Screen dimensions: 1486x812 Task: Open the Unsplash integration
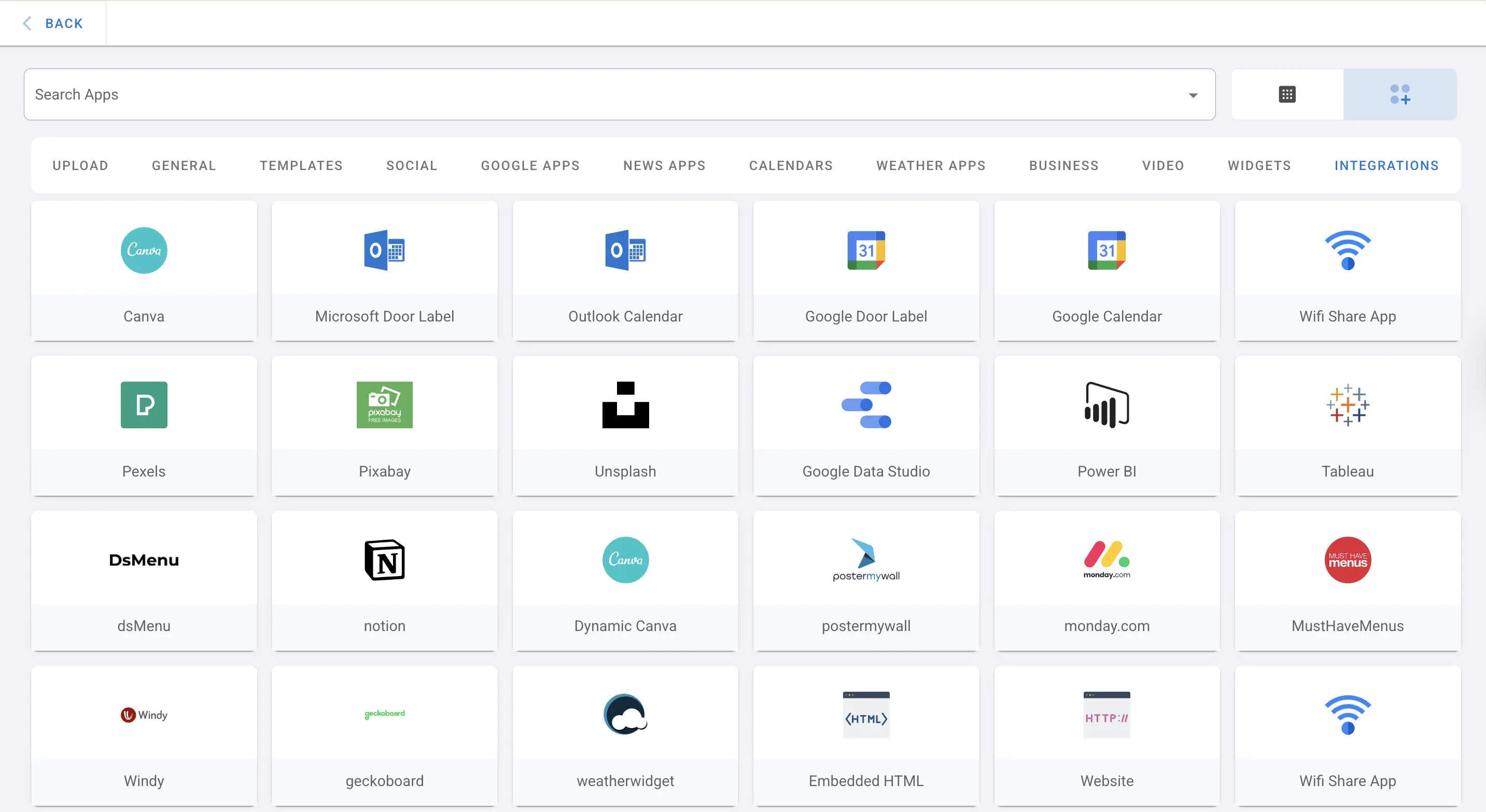pos(625,427)
